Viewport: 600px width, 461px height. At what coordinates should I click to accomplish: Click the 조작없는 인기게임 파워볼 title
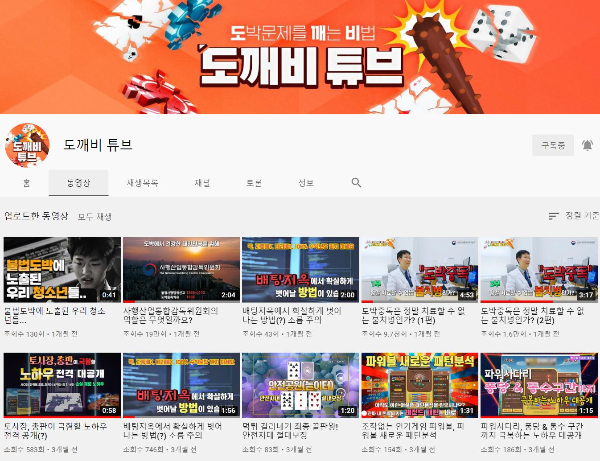click(x=413, y=431)
